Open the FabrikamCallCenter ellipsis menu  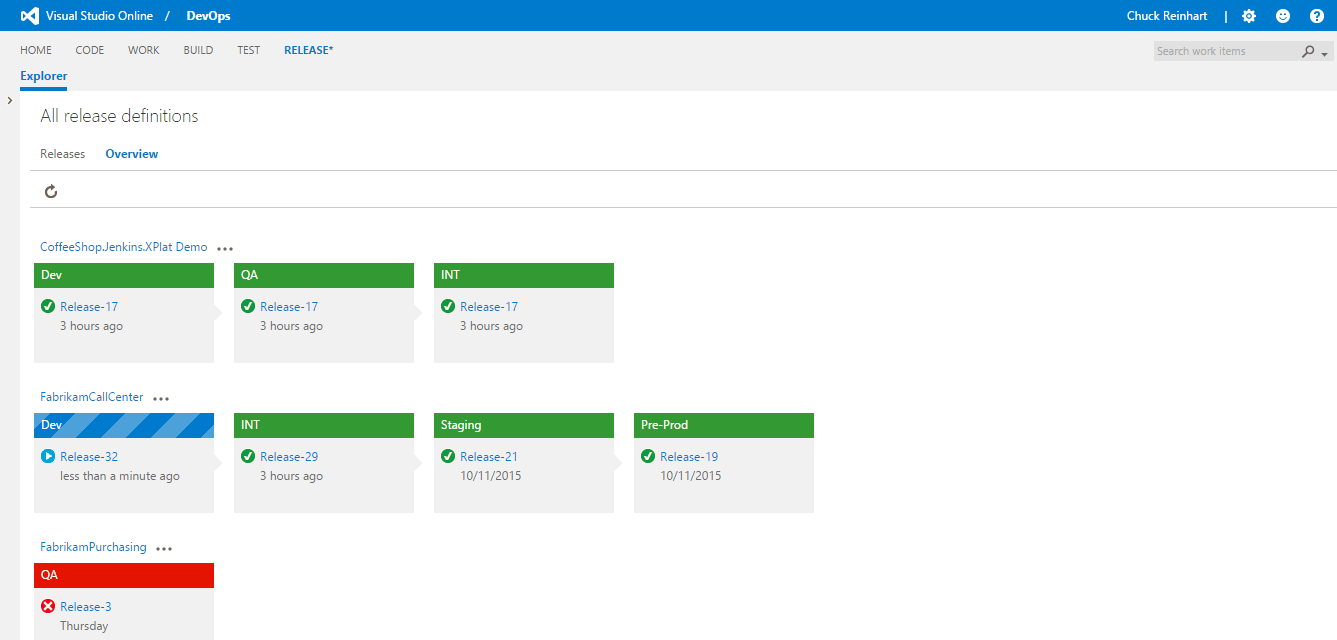click(x=161, y=398)
